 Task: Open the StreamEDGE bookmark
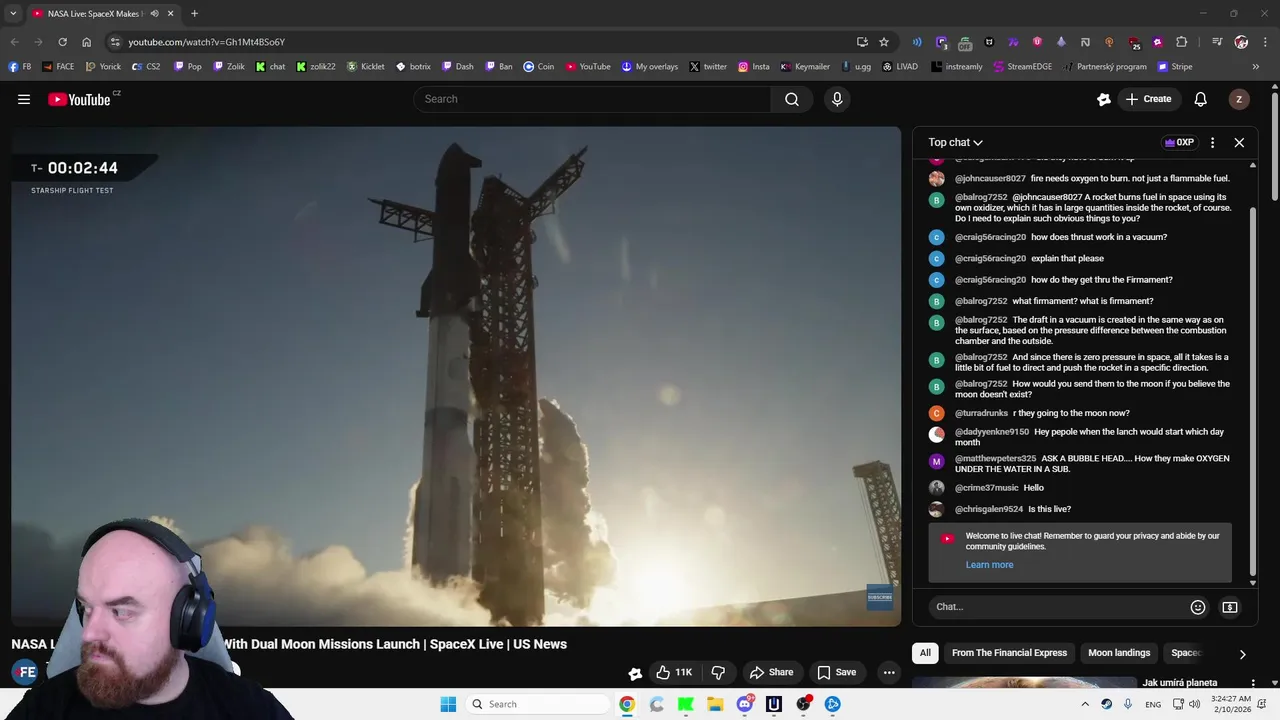1023,67
